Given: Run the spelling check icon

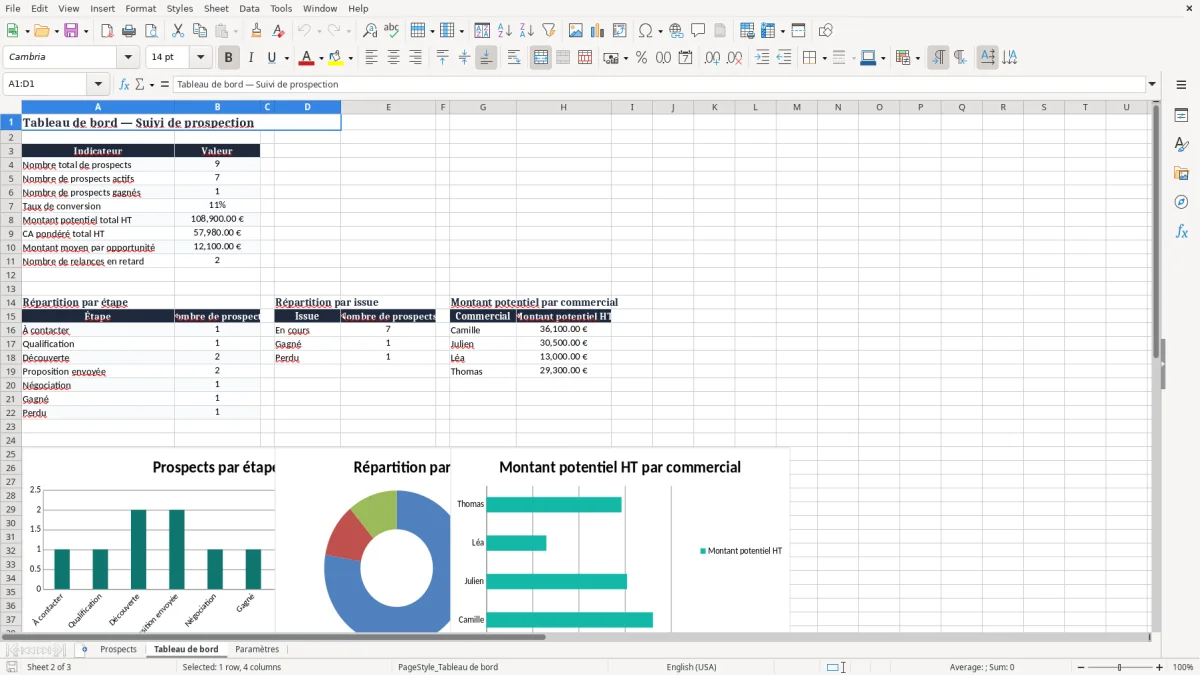Looking at the screenshot, I should click(x=392, y=31).
